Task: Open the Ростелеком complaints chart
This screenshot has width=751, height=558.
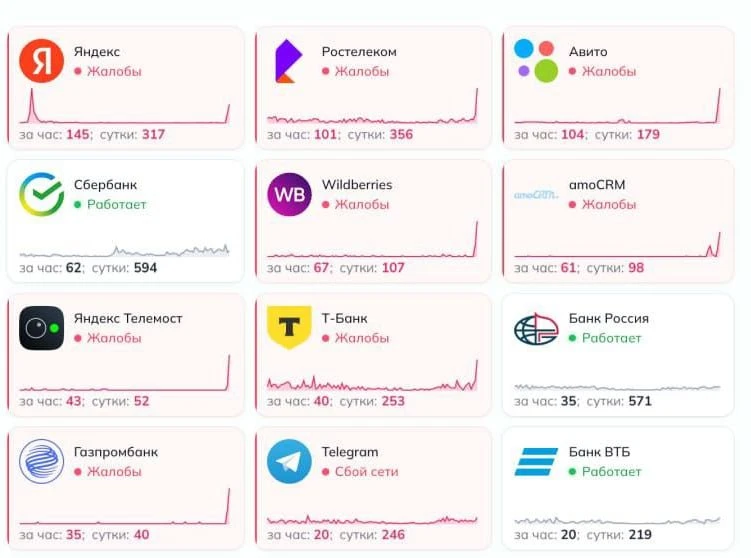Action: pos(372,106)
